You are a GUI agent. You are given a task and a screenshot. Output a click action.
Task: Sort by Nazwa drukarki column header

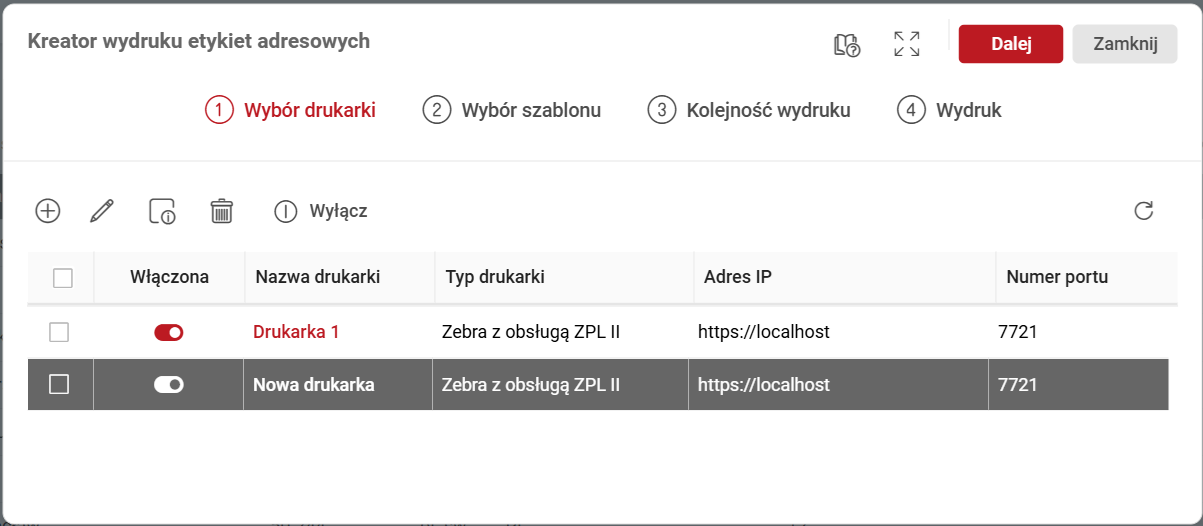[318, 277]
